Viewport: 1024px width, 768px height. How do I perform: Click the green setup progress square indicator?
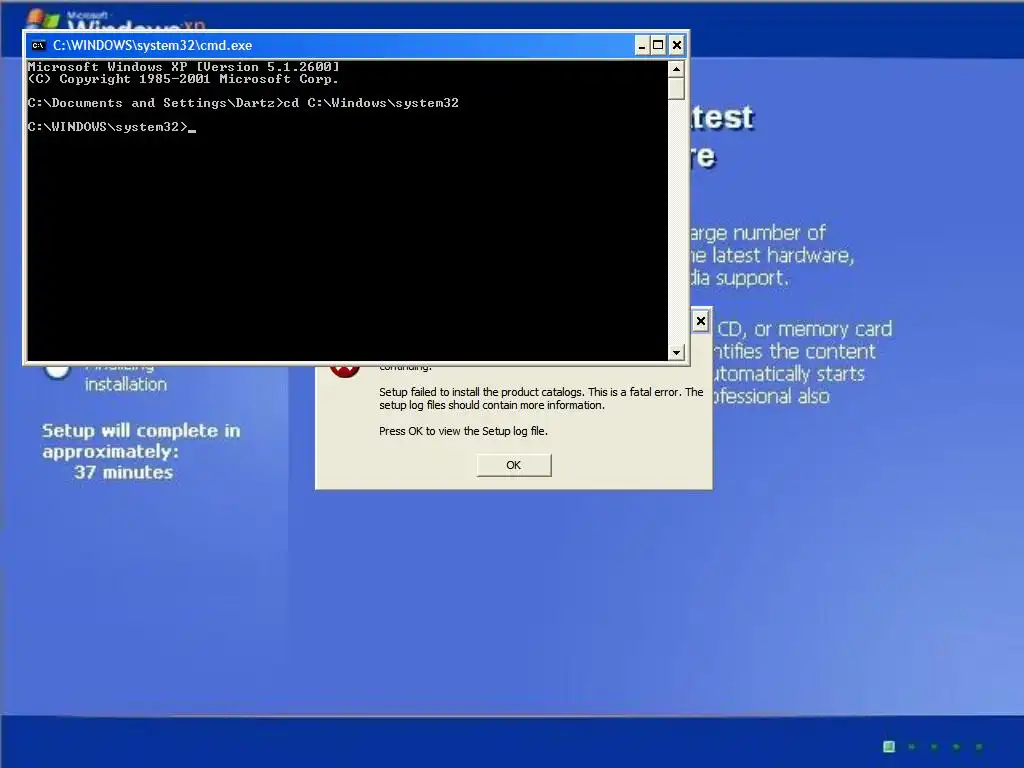point(889,746)
